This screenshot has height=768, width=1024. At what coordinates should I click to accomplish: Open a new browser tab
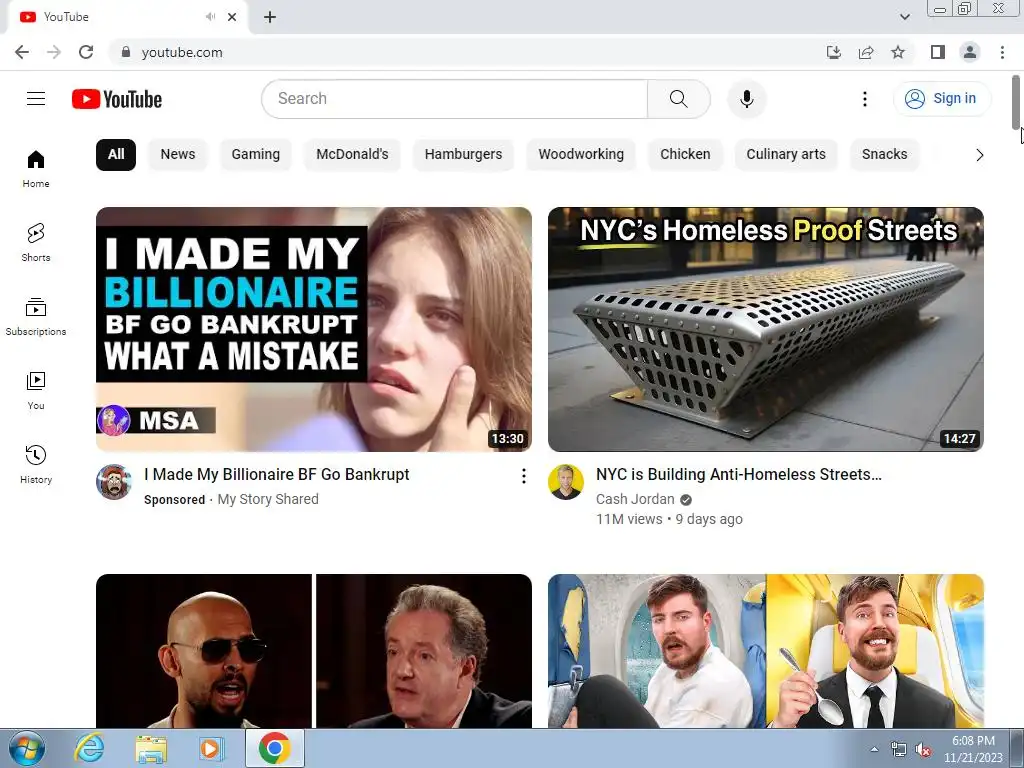(270, 17)
